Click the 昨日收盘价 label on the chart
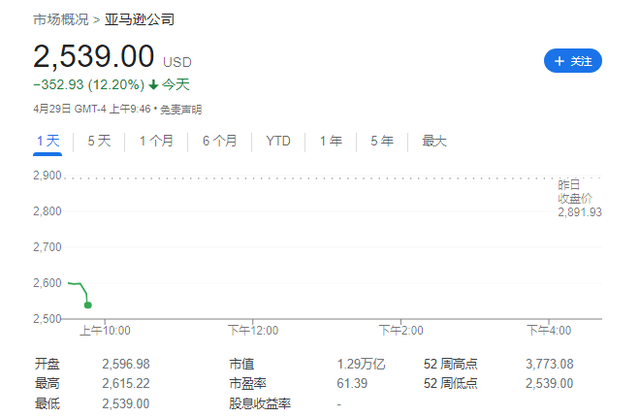This screenshot has width=640, height=417. [577, 191]
